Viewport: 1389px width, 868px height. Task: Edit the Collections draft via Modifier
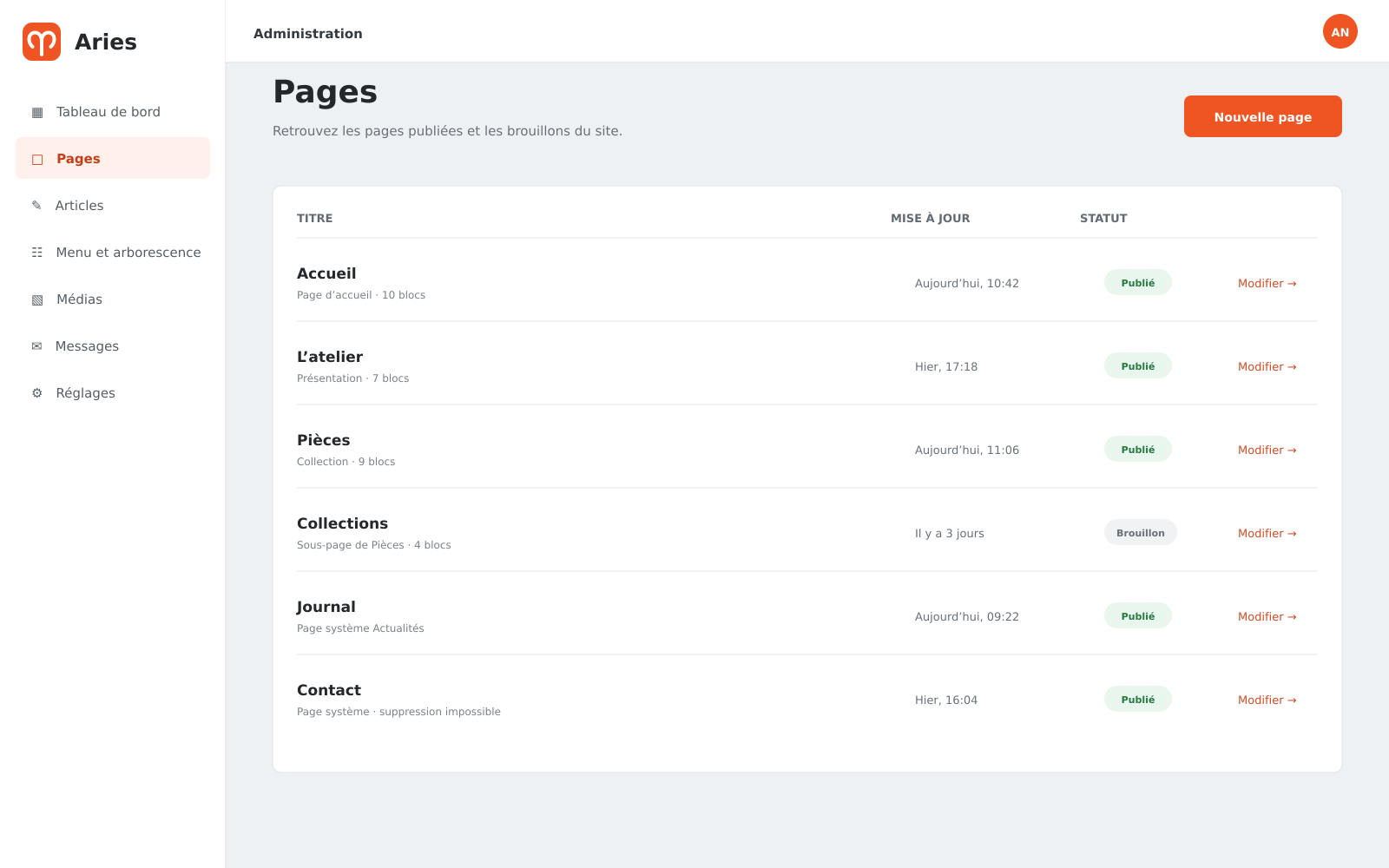tap(1267, 533)
